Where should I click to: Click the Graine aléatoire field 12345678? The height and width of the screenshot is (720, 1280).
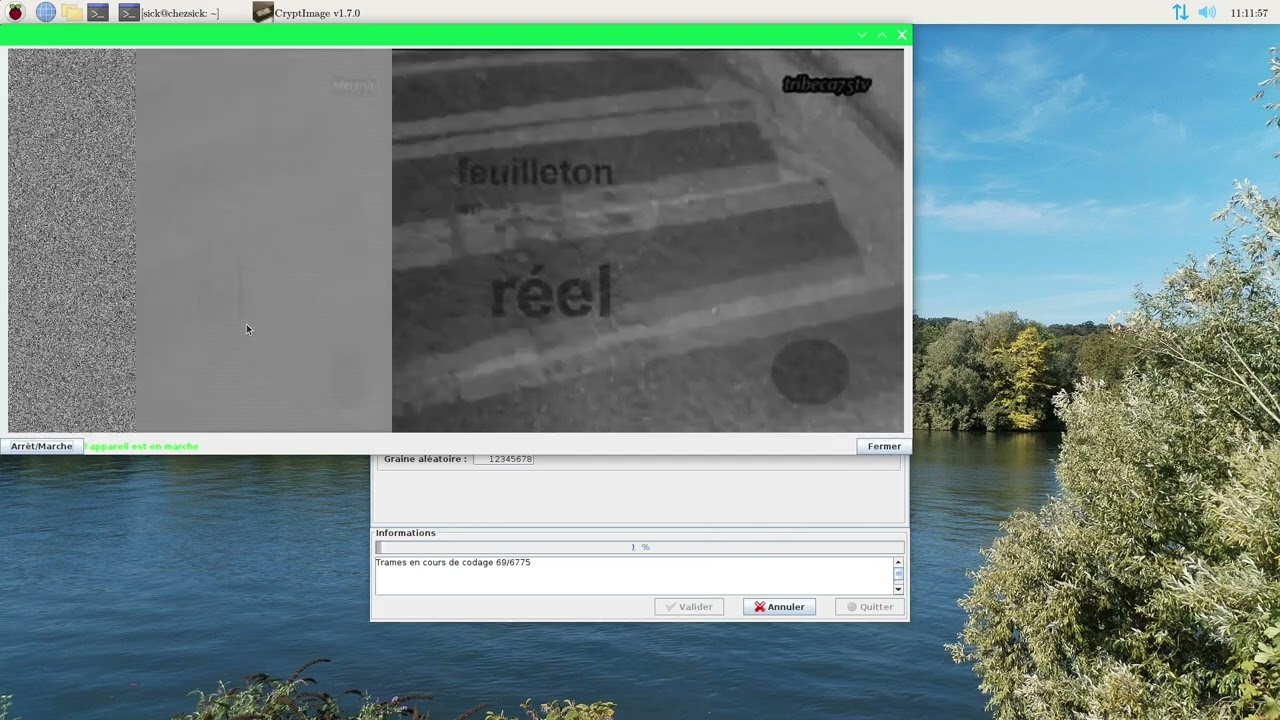pos(503,459)
